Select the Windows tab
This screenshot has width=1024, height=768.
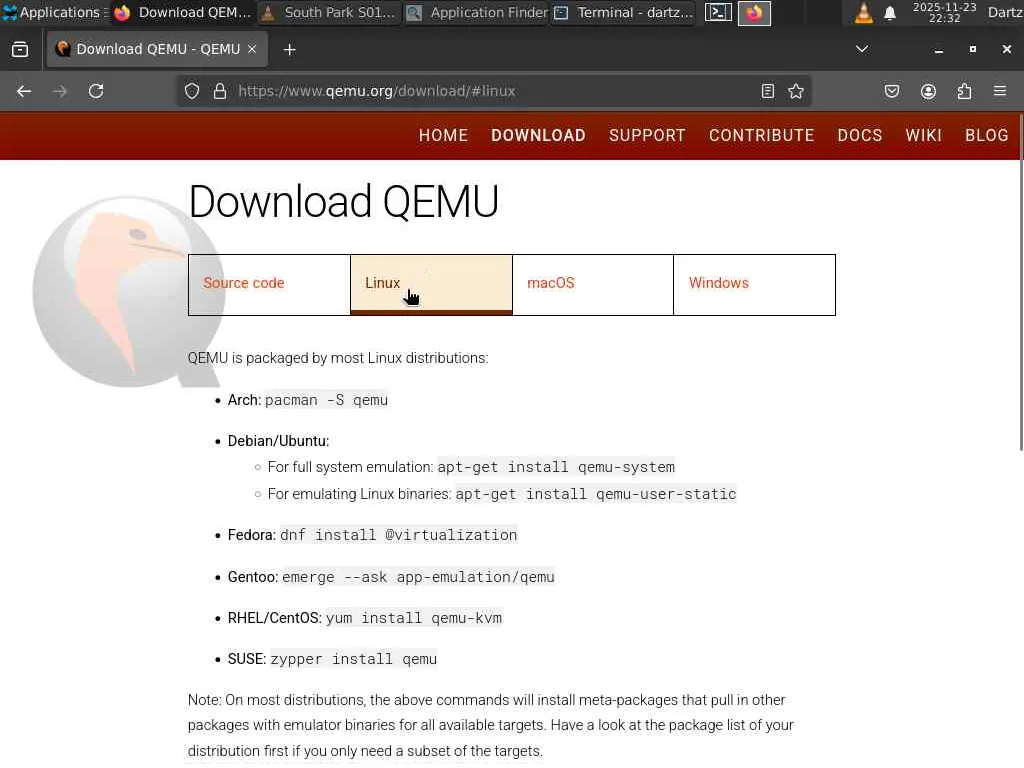[x=754, y=285]
